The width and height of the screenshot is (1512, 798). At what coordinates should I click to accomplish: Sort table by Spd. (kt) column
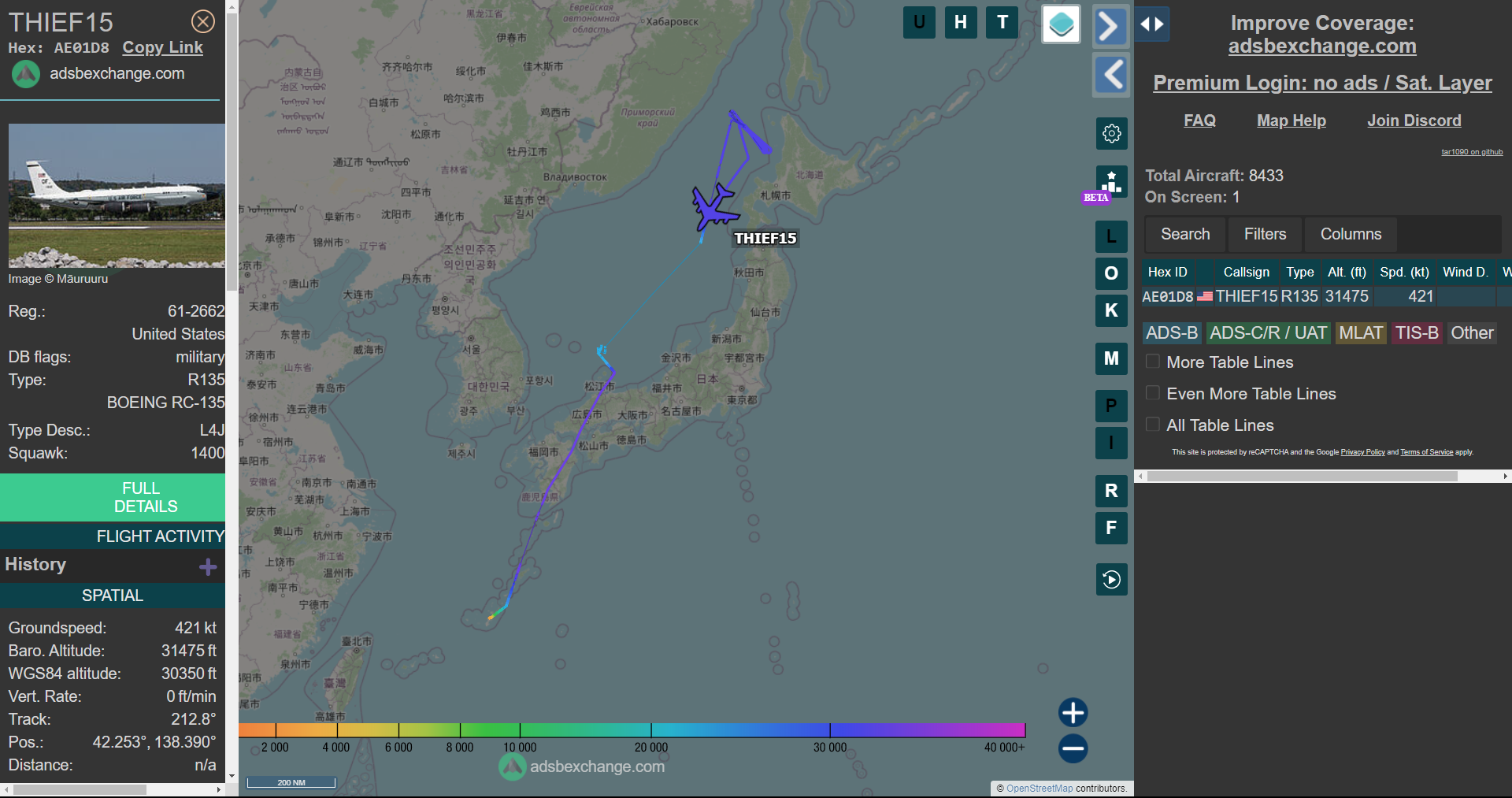(x=1404, y=272)
